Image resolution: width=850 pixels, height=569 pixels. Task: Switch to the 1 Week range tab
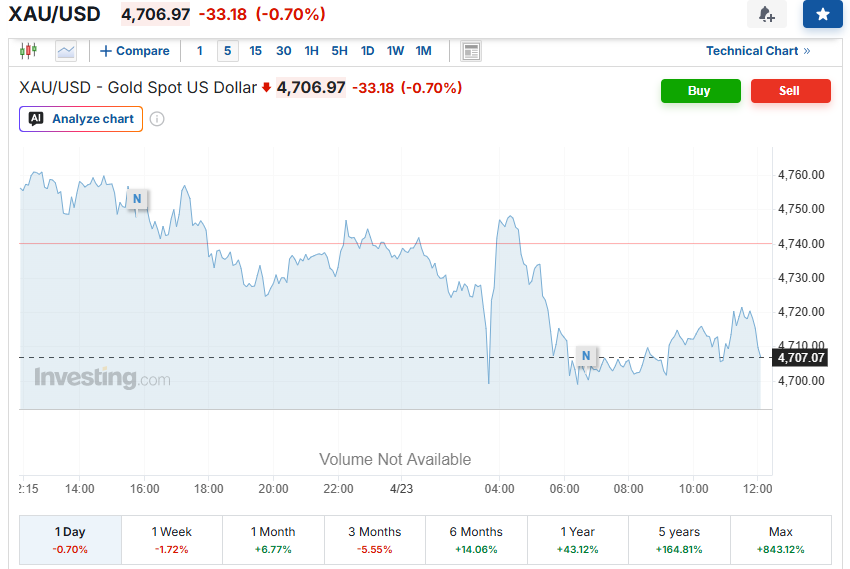[x=171, y=539]
